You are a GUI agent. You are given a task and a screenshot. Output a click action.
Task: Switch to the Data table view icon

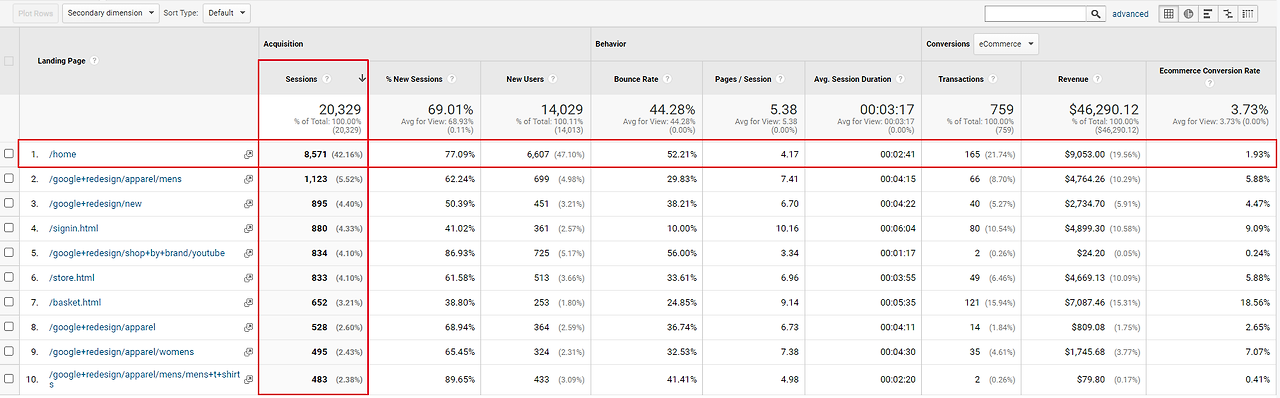click(x=1169, y=14)
